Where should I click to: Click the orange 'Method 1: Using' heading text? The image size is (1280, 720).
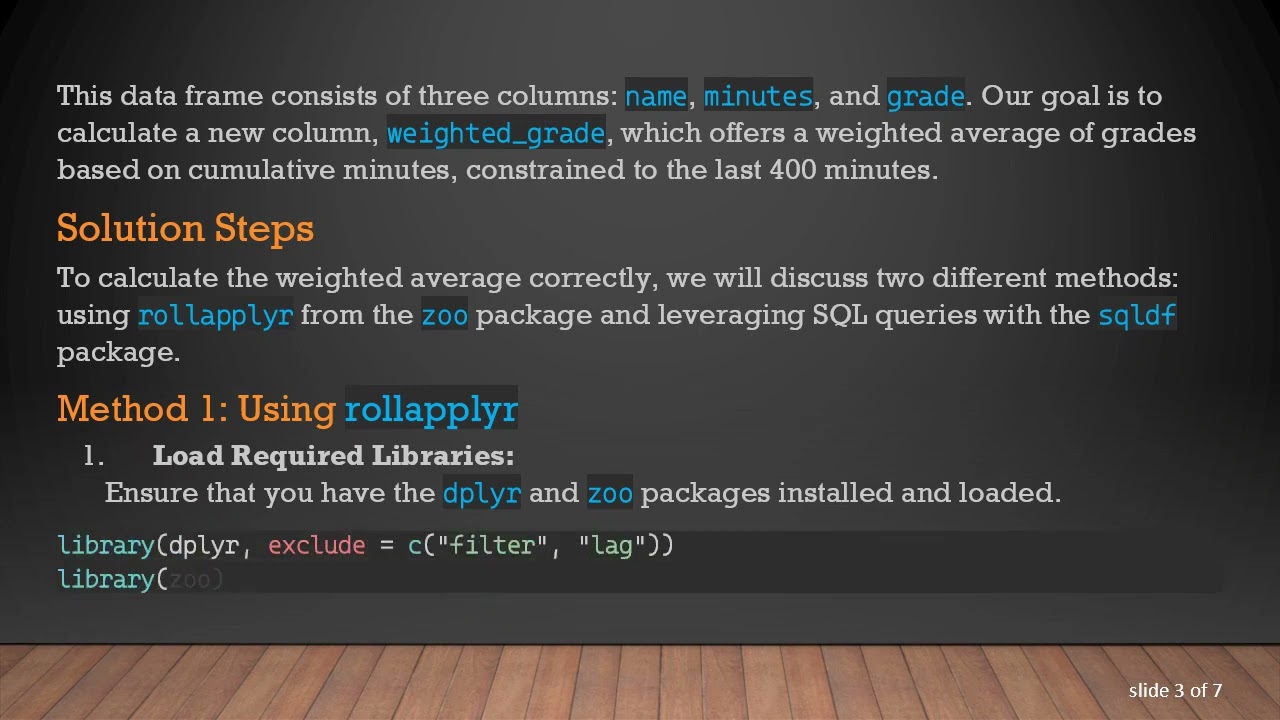tap(196, 409)
